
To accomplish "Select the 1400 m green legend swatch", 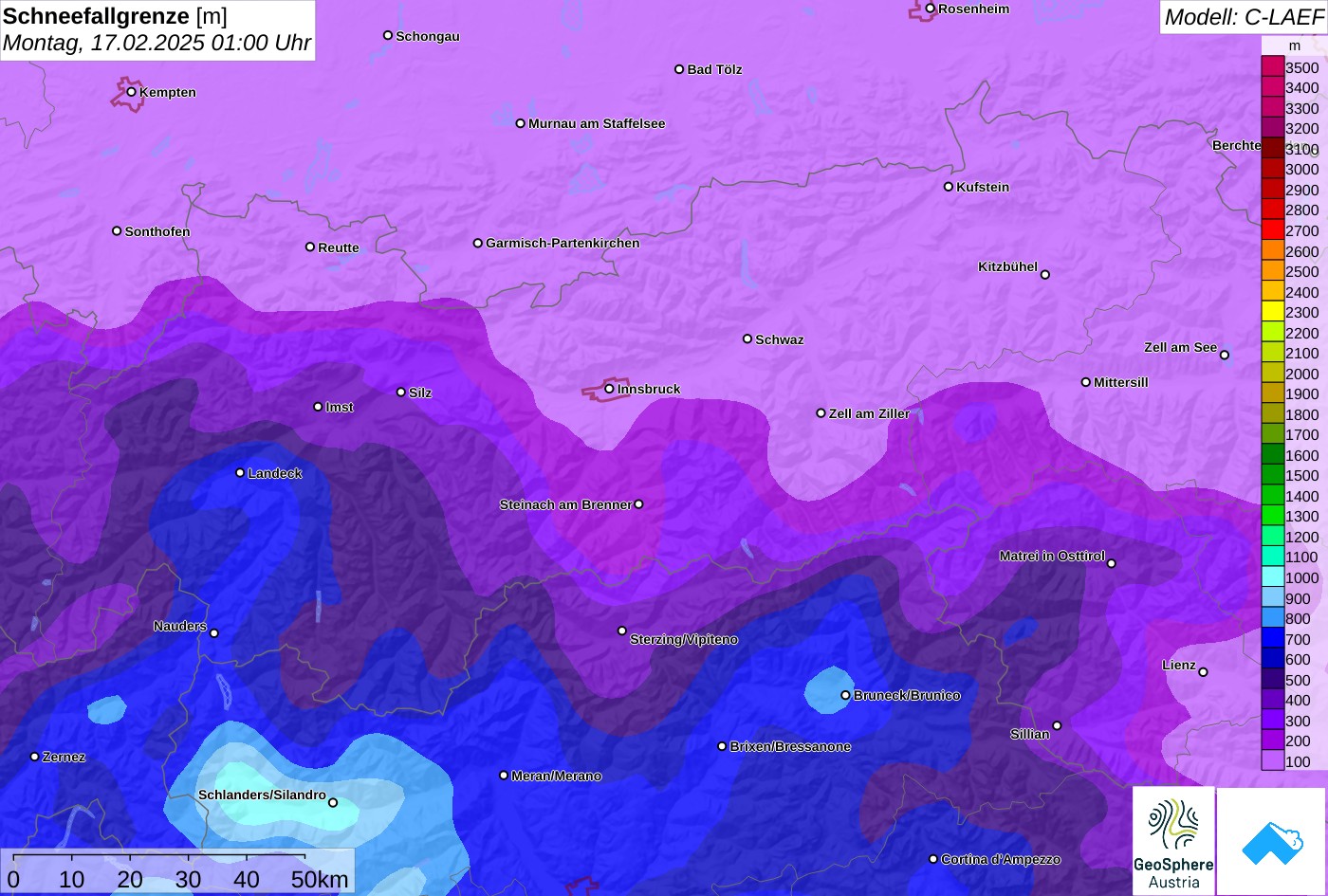I will tap(1272, 496).
